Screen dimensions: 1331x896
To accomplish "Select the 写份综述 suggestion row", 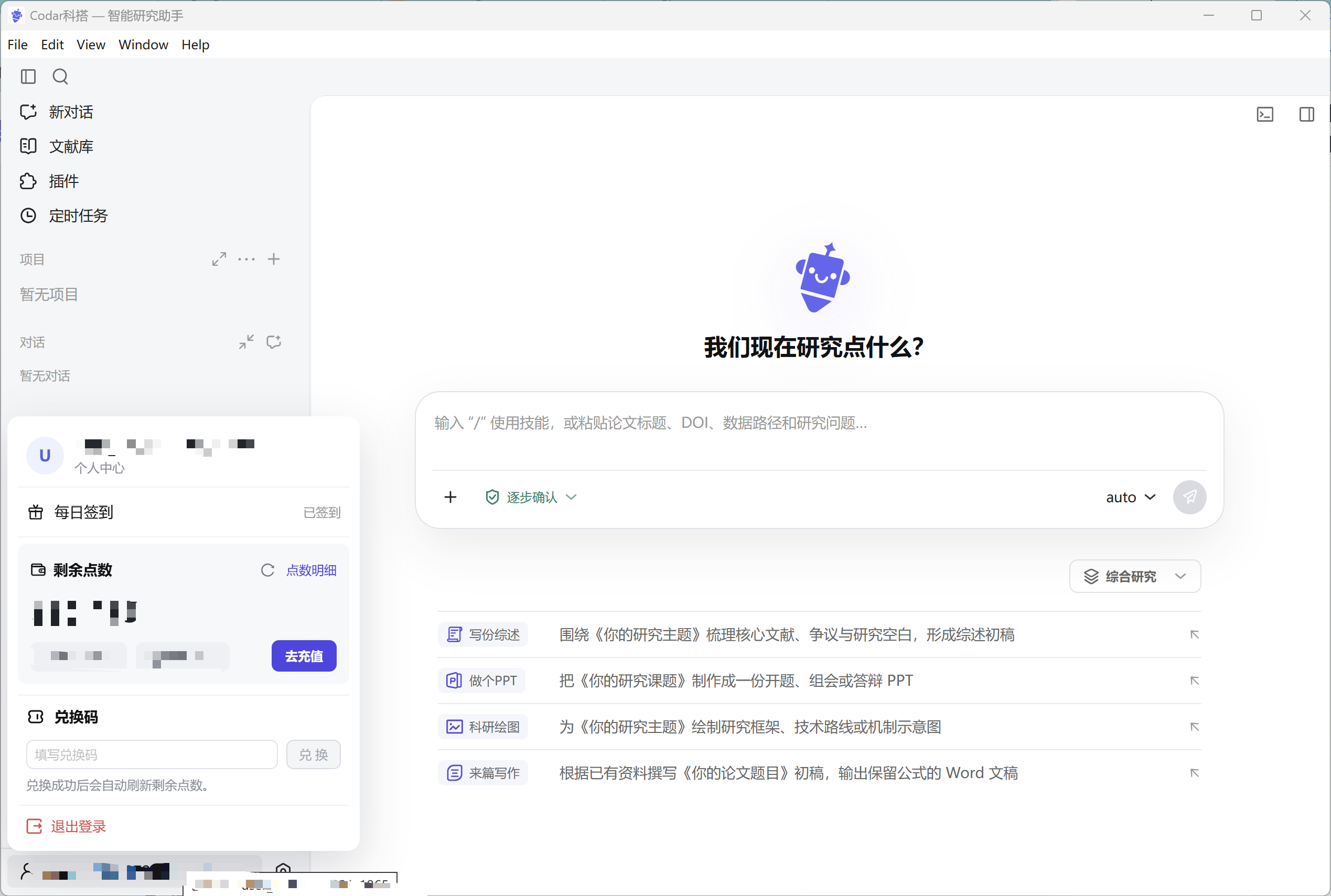I will (819, 635).
